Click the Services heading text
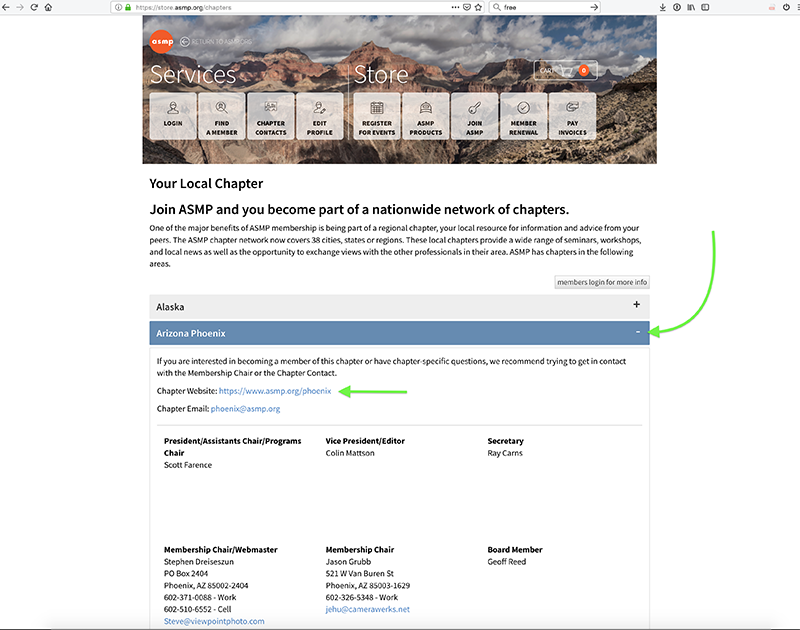This screenshot has width=800, height=630. 193,75
